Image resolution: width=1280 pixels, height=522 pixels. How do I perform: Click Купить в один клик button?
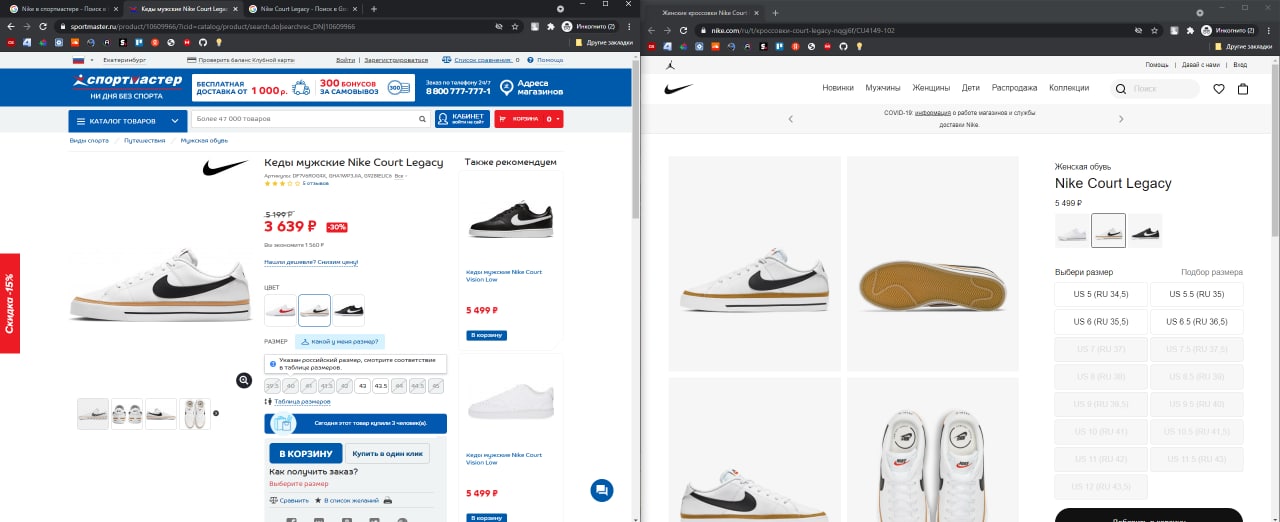[x=387, y=453]
